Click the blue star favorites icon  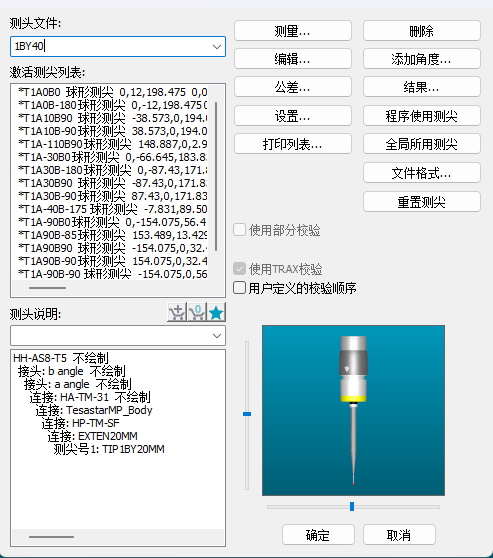click(216, 312)
